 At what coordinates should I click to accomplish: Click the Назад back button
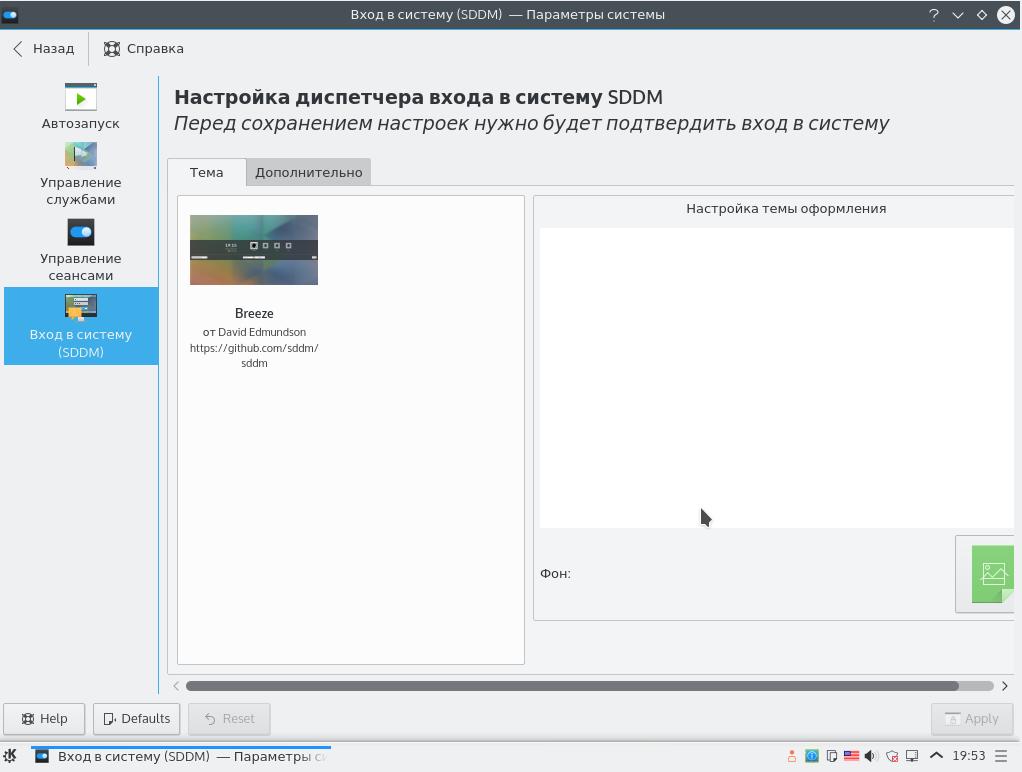click(44, 49)
